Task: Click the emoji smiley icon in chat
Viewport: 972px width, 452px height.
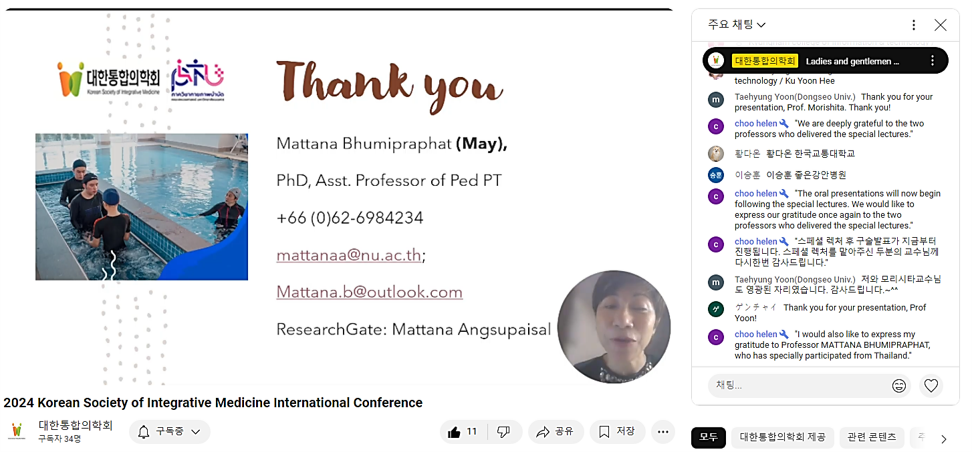Action: tap(899, 385)
